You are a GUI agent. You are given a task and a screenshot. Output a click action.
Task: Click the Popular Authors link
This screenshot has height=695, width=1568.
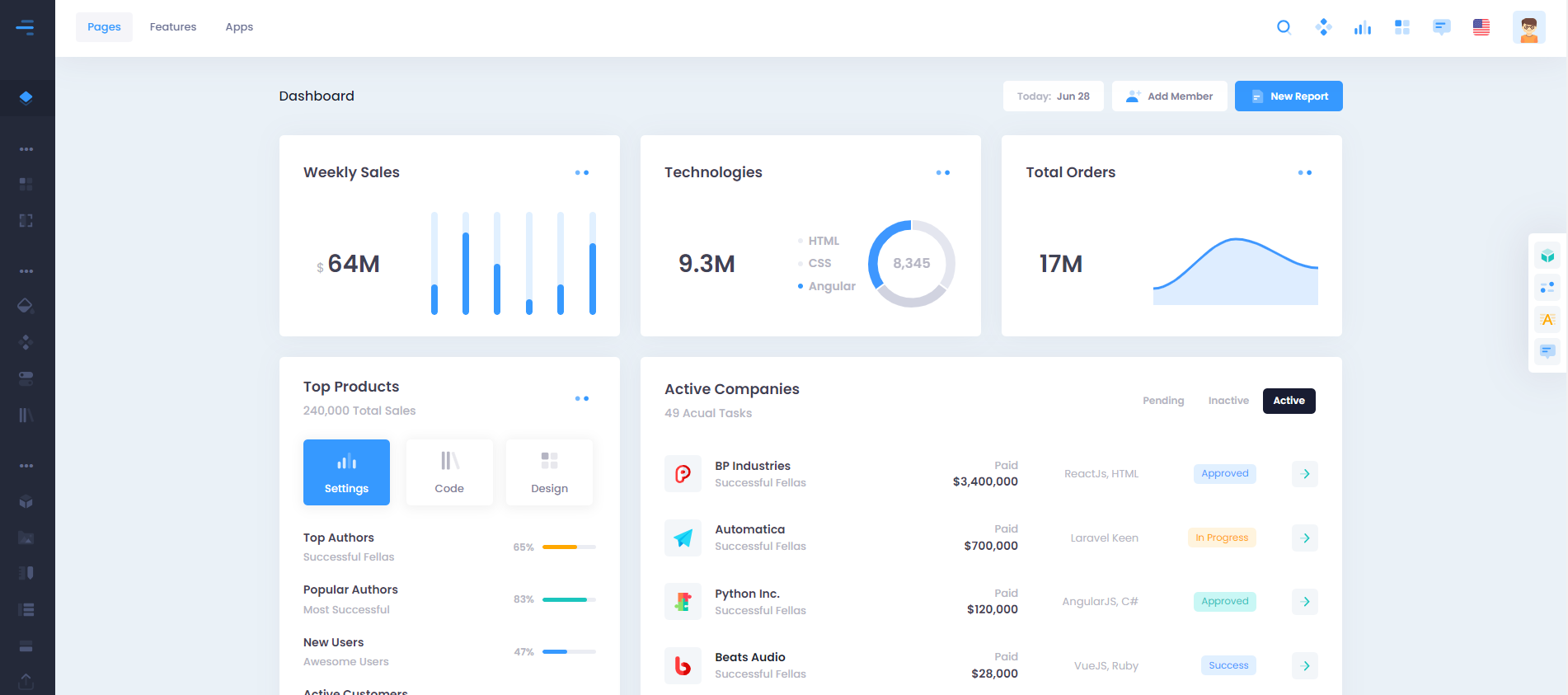pos(350,589)
